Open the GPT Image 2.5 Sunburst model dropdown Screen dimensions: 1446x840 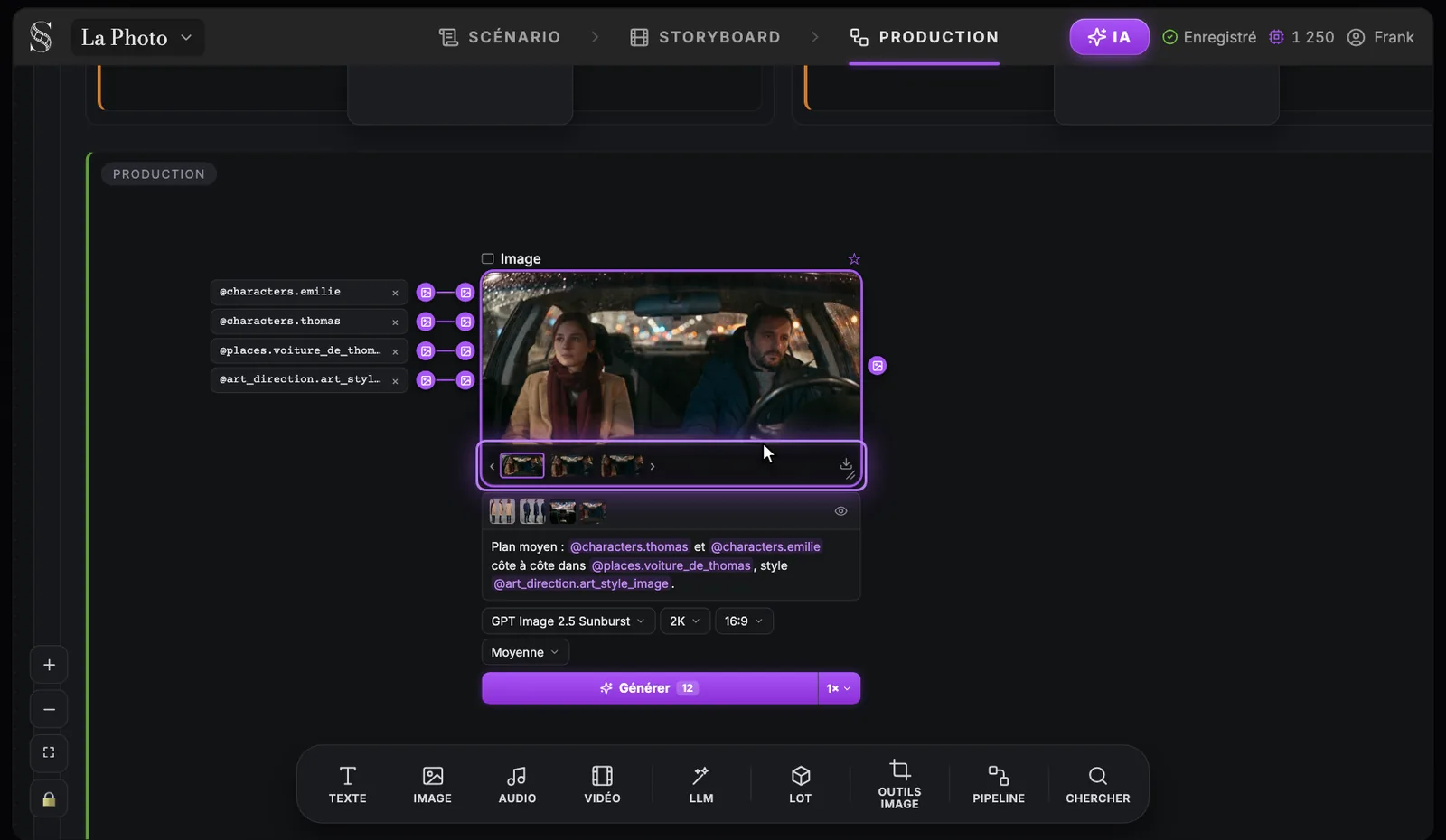tap(568, 621)
